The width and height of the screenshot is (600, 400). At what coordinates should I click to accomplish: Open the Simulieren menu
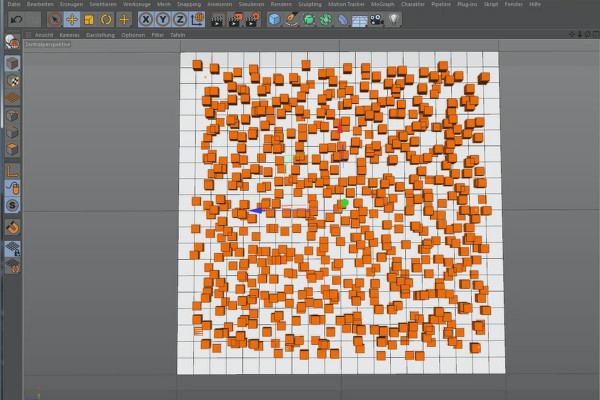[251, 4]
